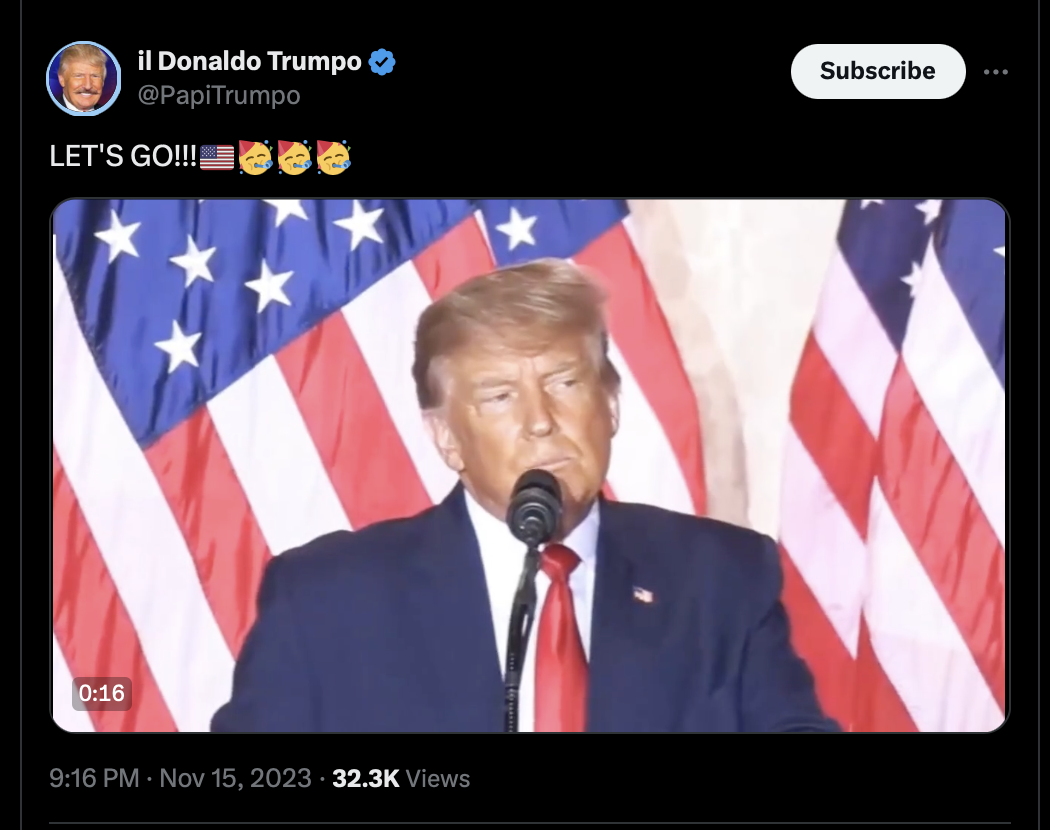Click the 0:16 duration badge
This screenshot has height=830, width=1050.
point(102,693)
